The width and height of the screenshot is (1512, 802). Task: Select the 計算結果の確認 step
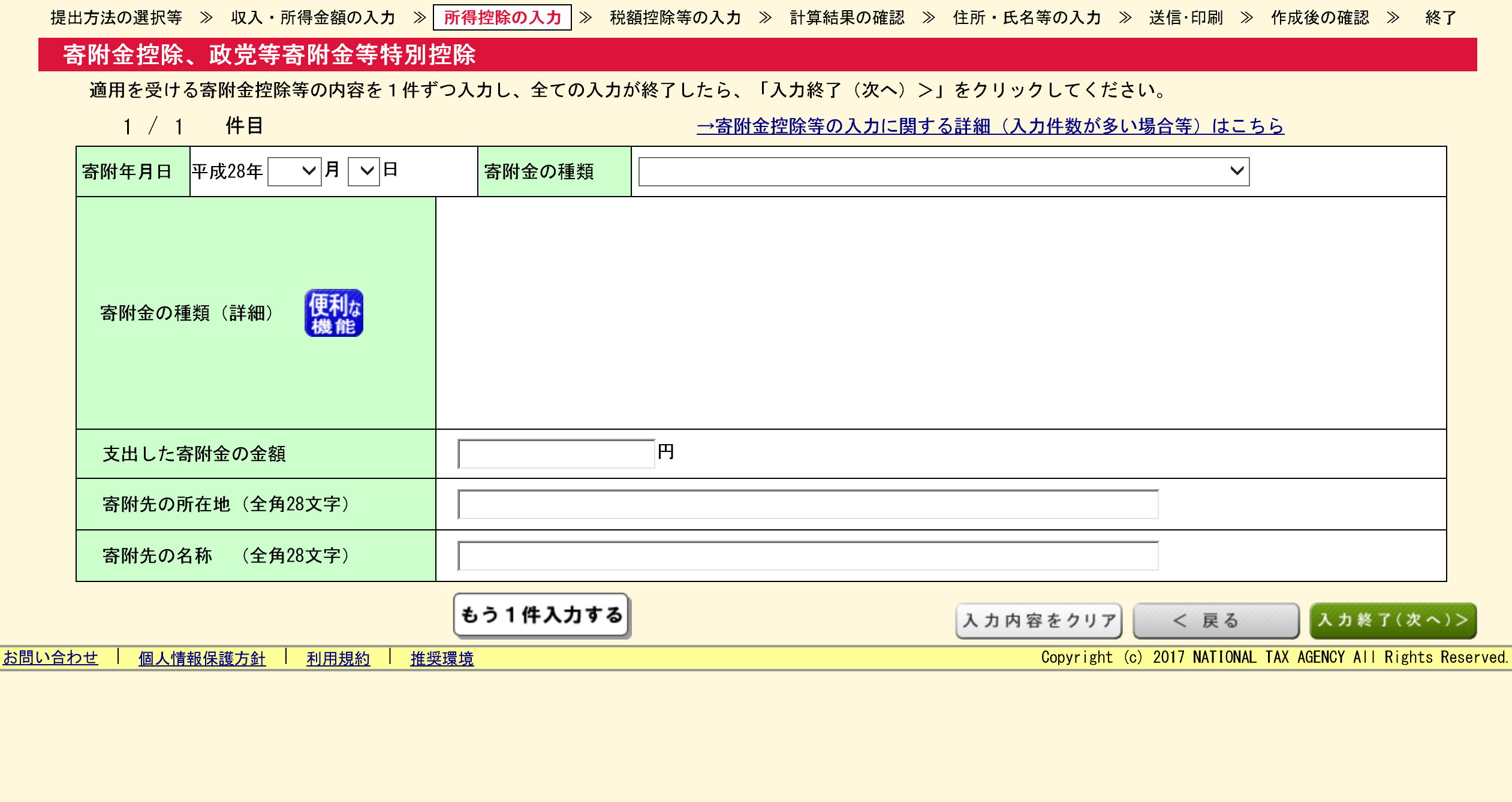(x=847, y=17)
